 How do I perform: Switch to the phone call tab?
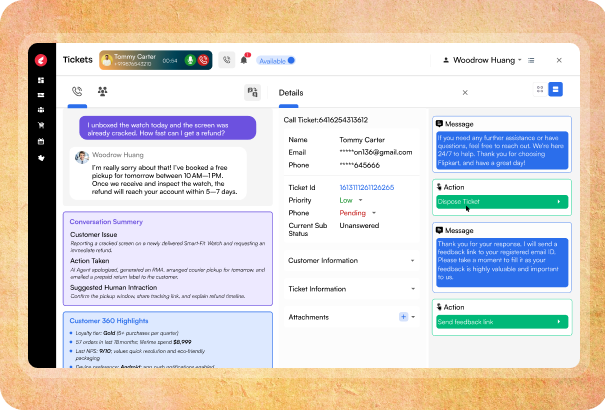(77, 91)
